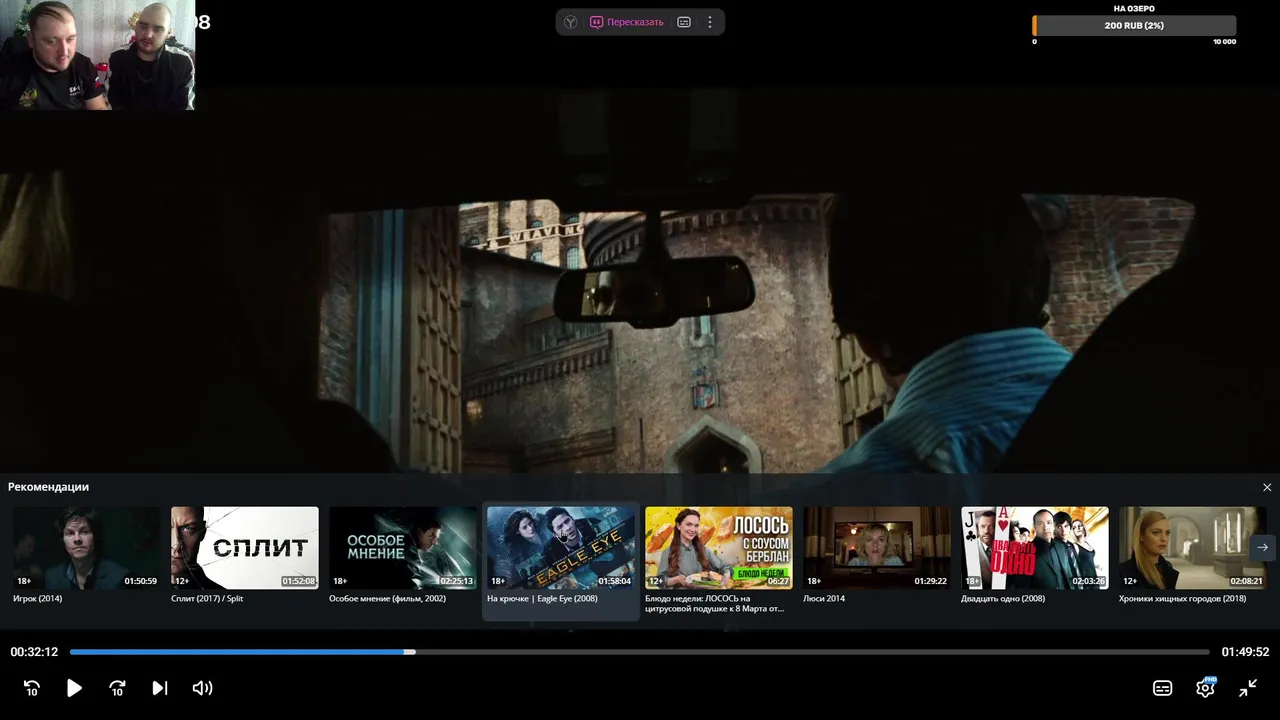Toggle subtitles in the bottom controls
1280x720 pixels.
click(1163, 688)
